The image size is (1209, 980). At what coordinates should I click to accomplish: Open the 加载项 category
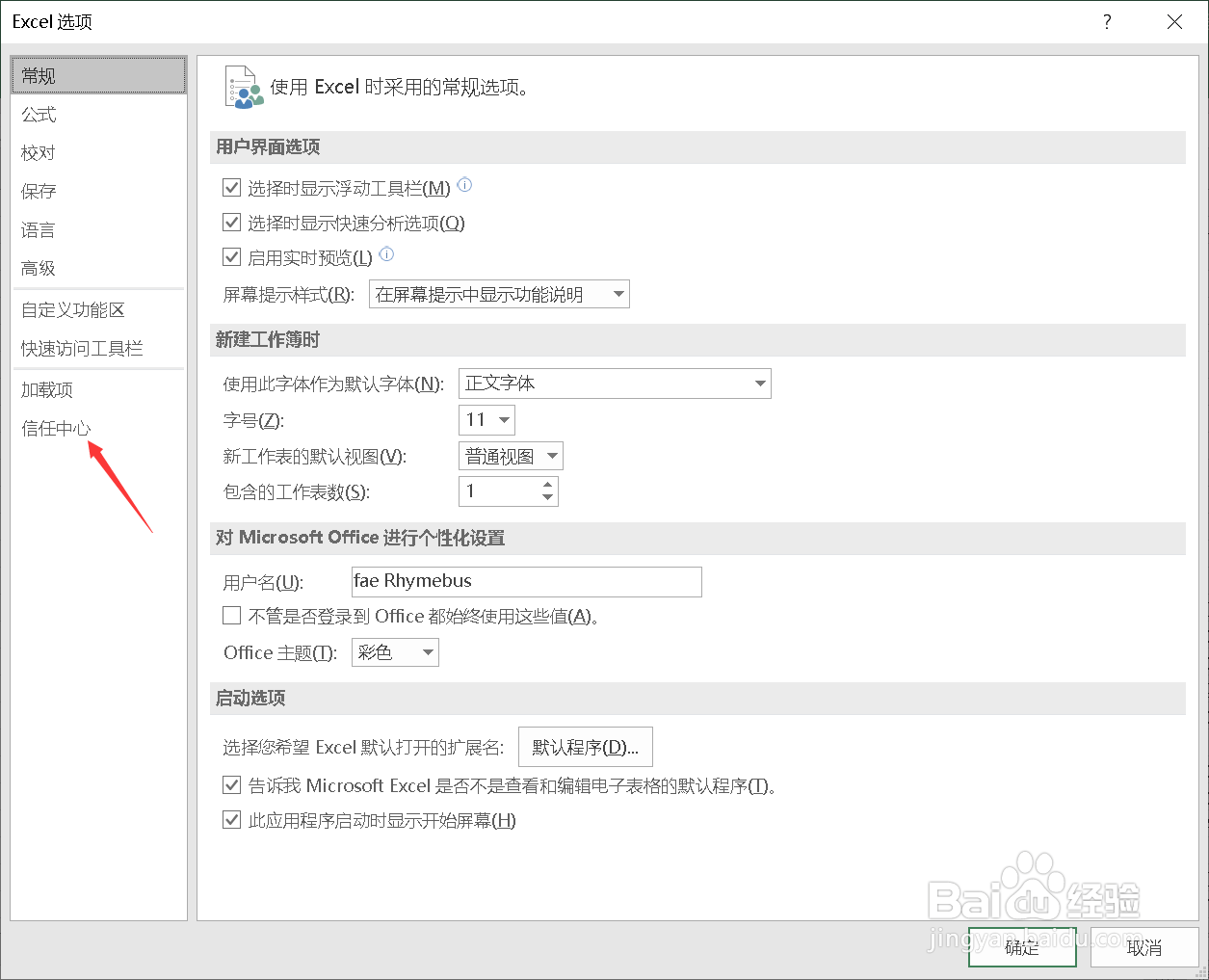coord(98,389)
